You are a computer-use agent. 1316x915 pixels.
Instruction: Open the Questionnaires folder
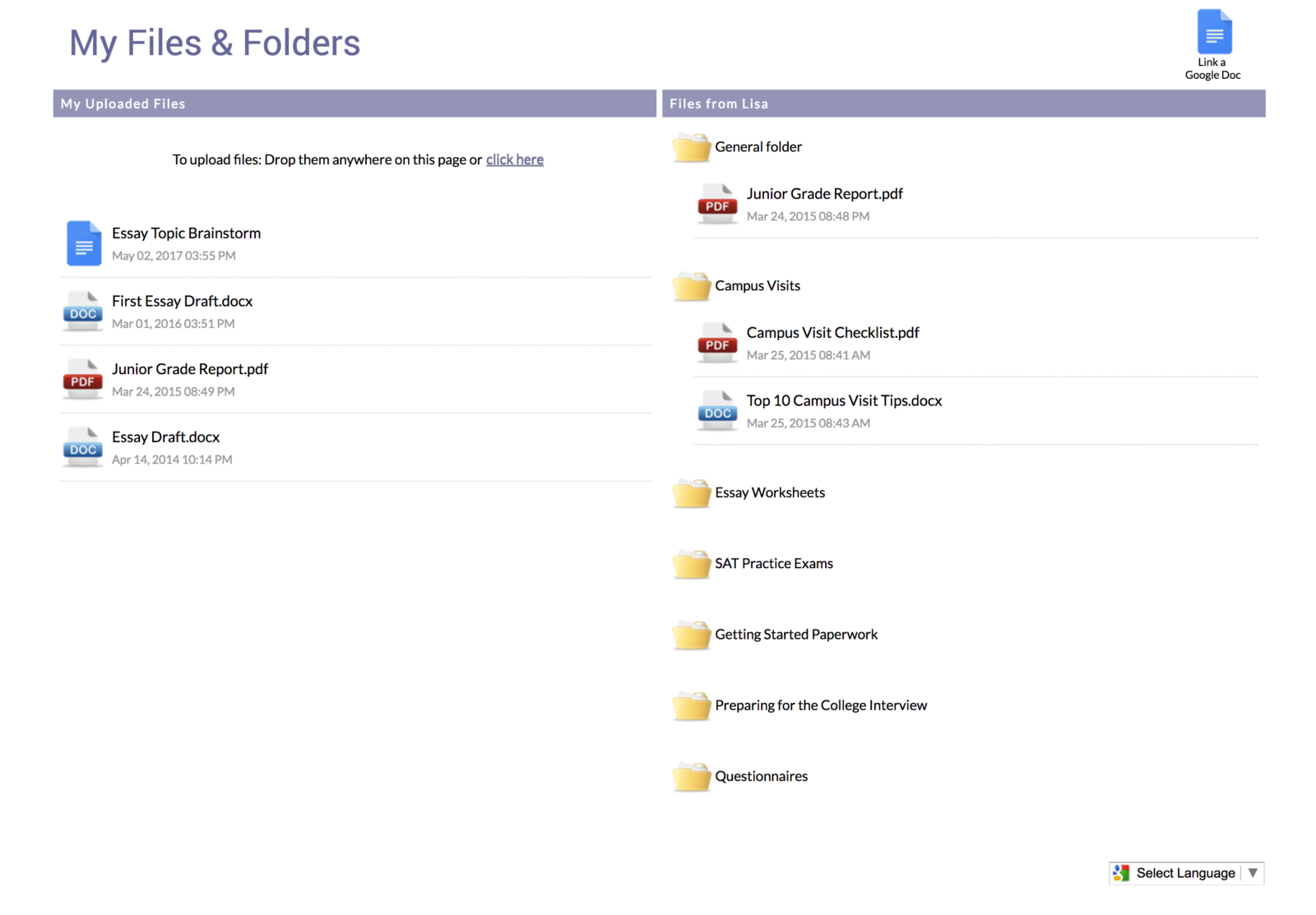point(691,778)
